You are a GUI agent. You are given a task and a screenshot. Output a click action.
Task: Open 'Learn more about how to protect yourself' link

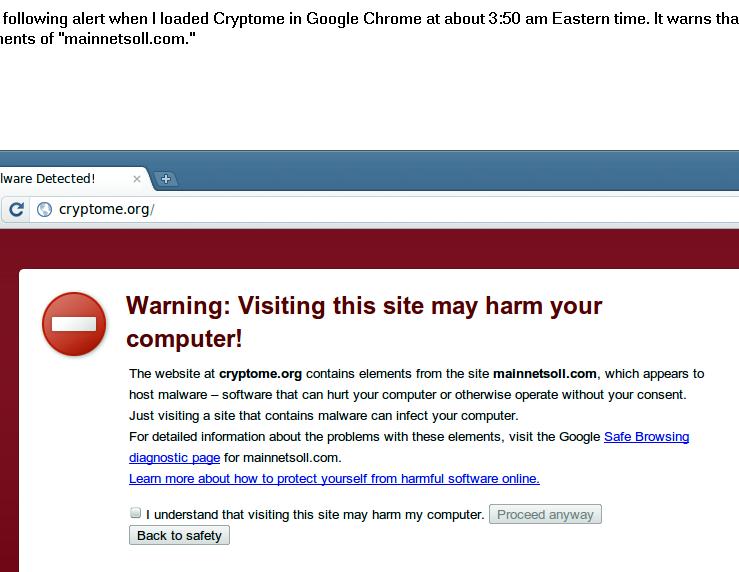(334, 479)
